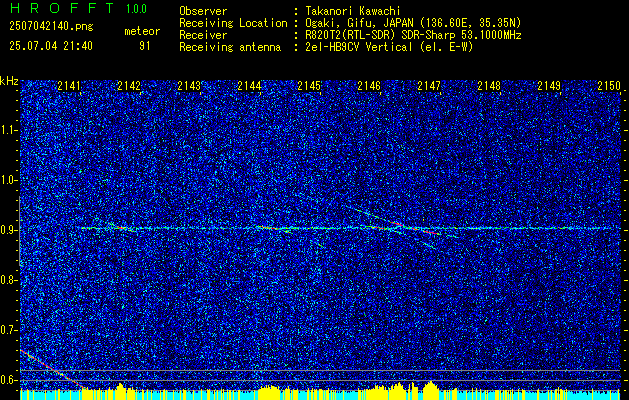Click time marker 2143

click(189, 86)
